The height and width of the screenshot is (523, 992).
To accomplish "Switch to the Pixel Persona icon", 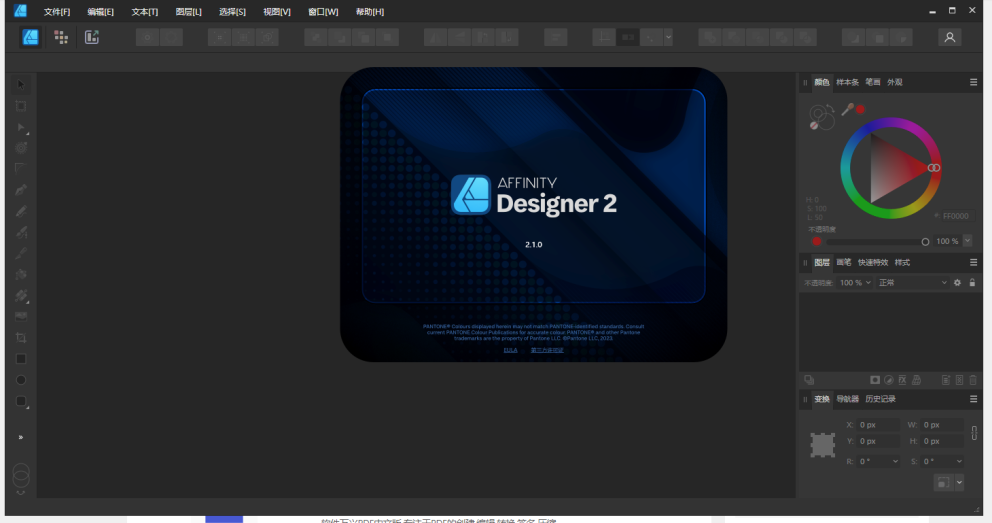I will [x=61, y=37].
